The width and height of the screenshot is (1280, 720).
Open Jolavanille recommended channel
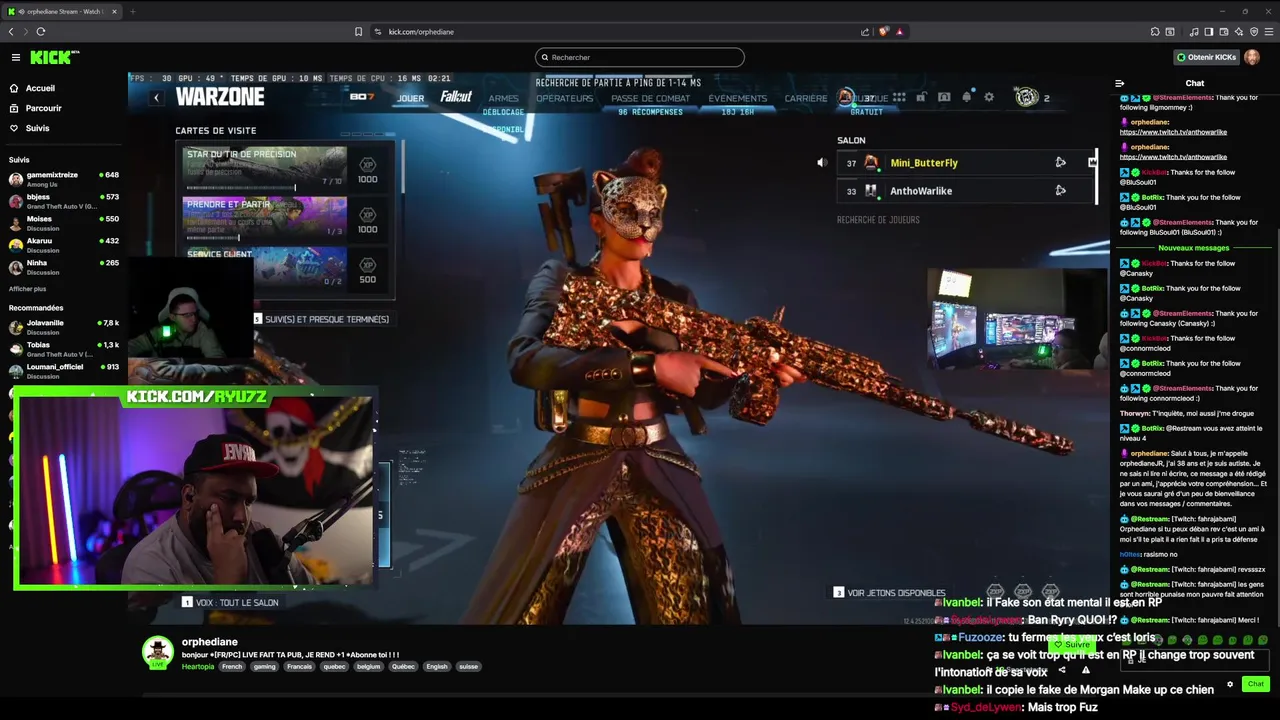pos(63,327)
